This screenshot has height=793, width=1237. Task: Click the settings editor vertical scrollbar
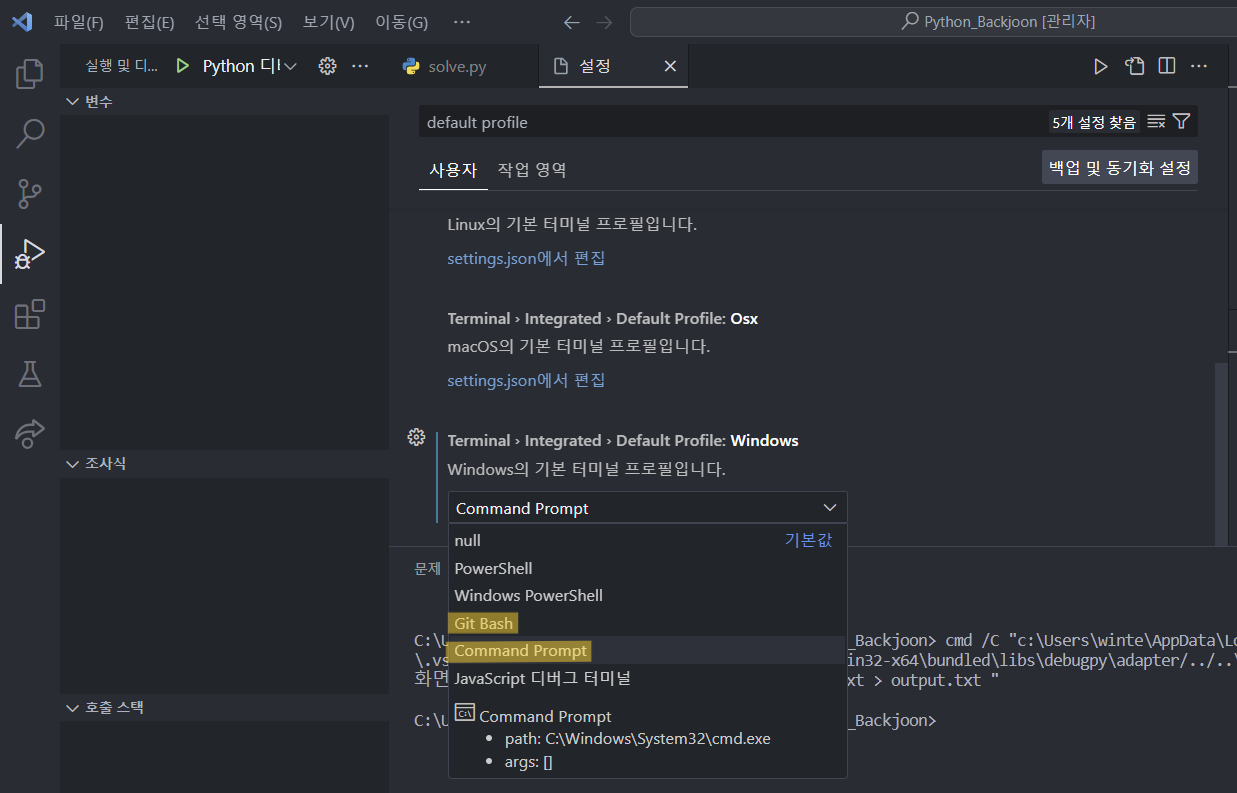click(x=1220, y=455)
